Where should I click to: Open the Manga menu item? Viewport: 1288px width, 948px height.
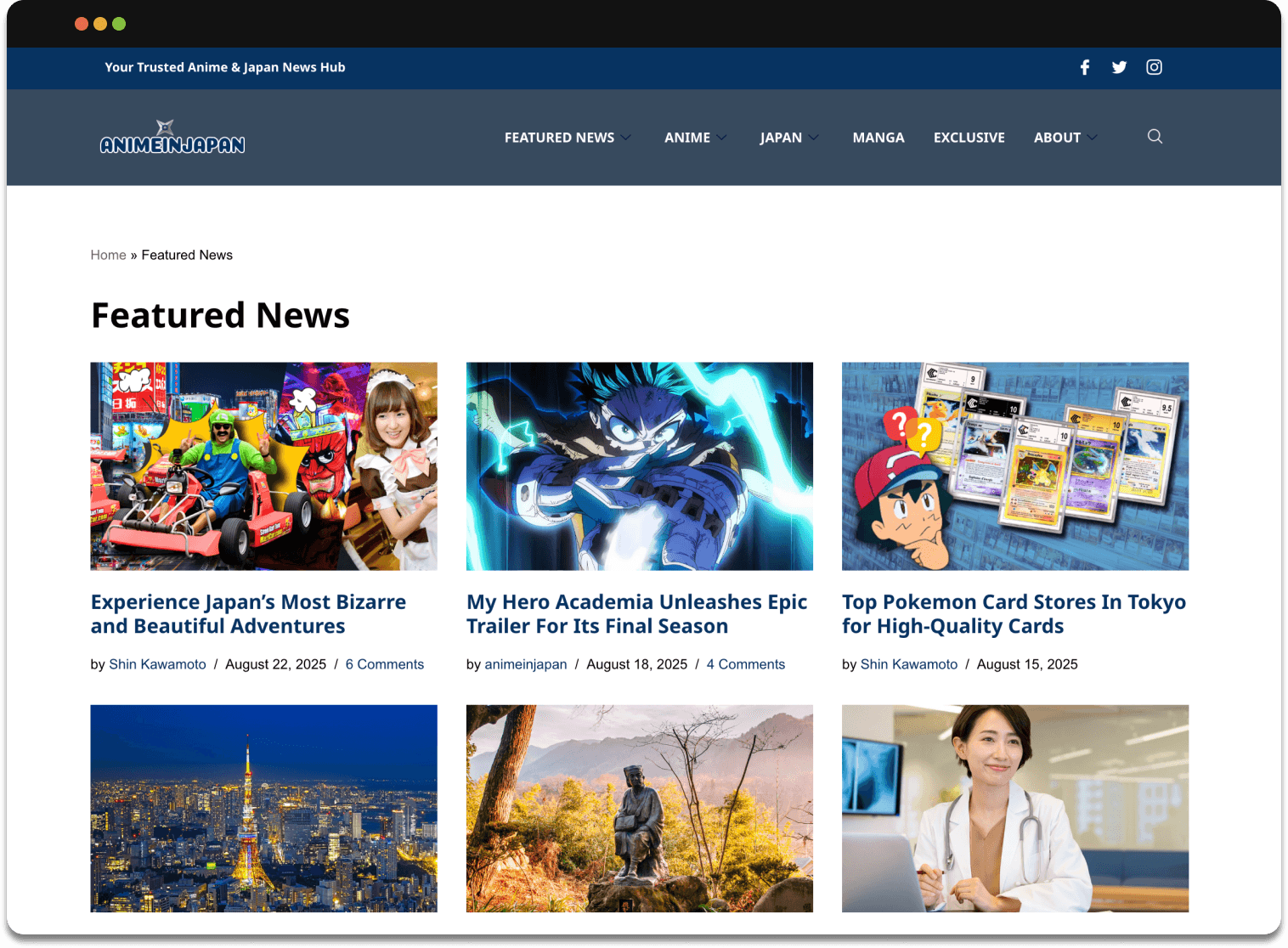click(x=878, y=138)
